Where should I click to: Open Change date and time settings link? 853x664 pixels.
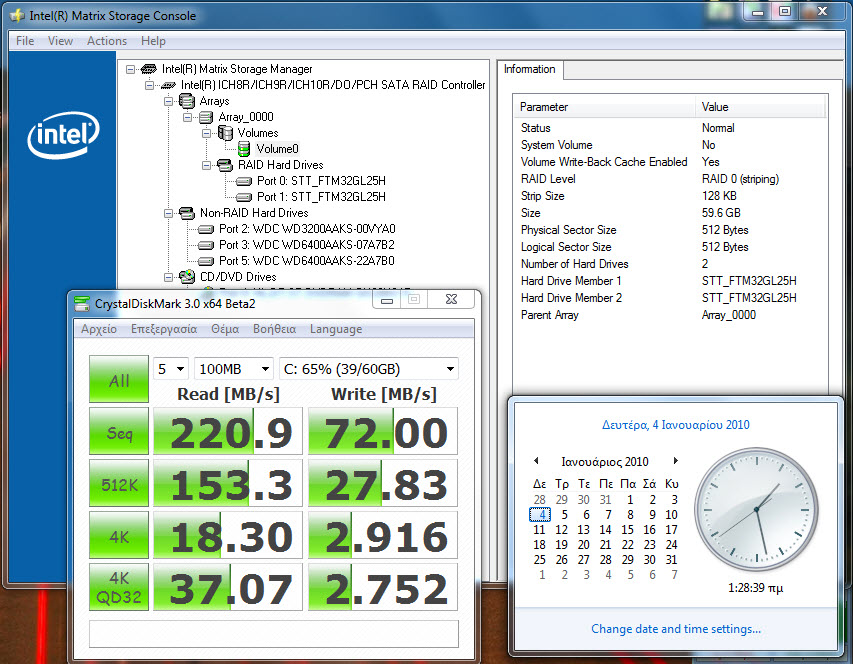[x=676, y=629]
